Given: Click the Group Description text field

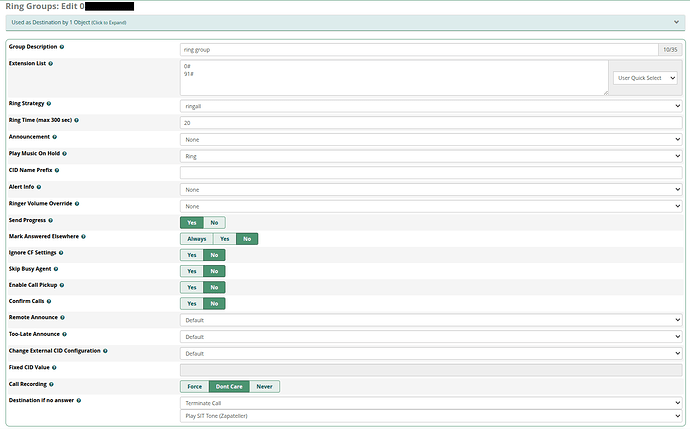Looking at the screenshot, I should 419,50.
